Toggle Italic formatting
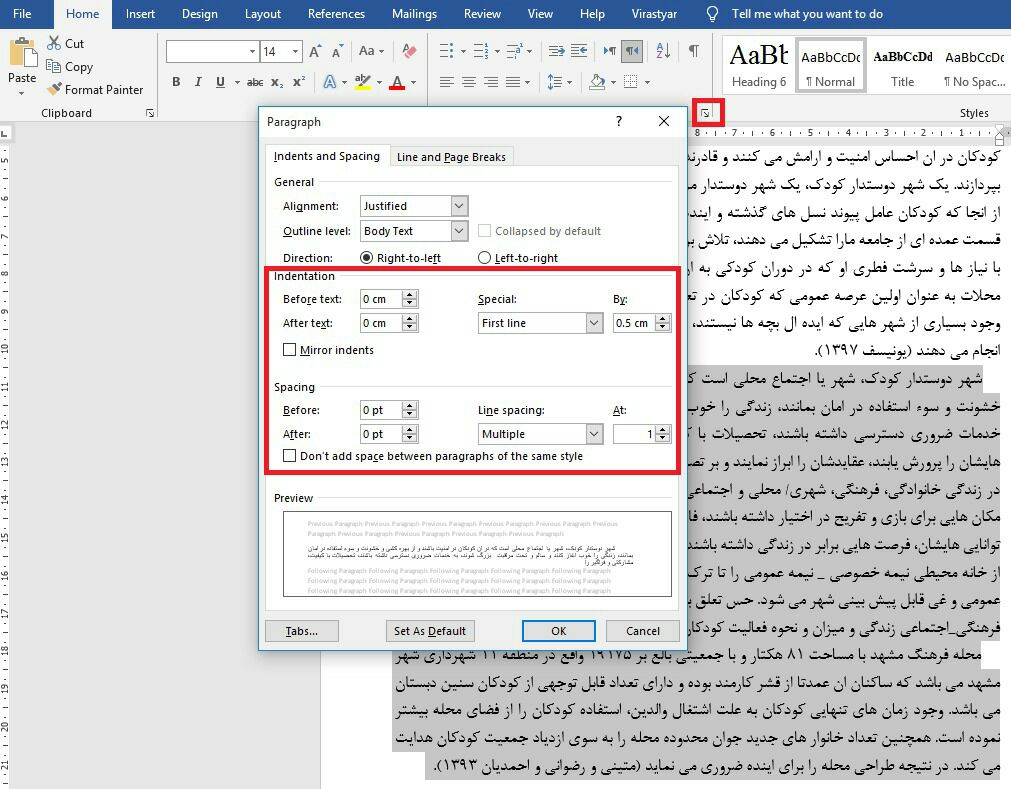The height and width of the screenshot is (789, 1011). (x=198, y=82)
